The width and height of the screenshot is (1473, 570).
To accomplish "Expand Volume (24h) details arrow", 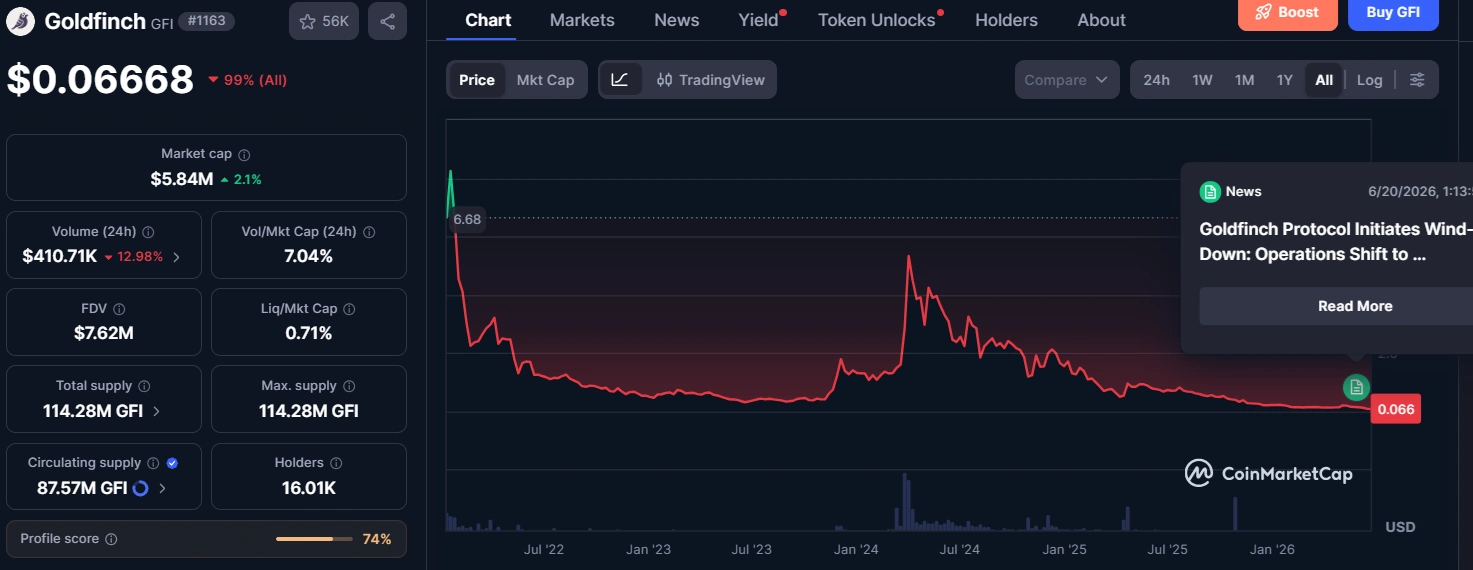I will (x=177, y=257).
